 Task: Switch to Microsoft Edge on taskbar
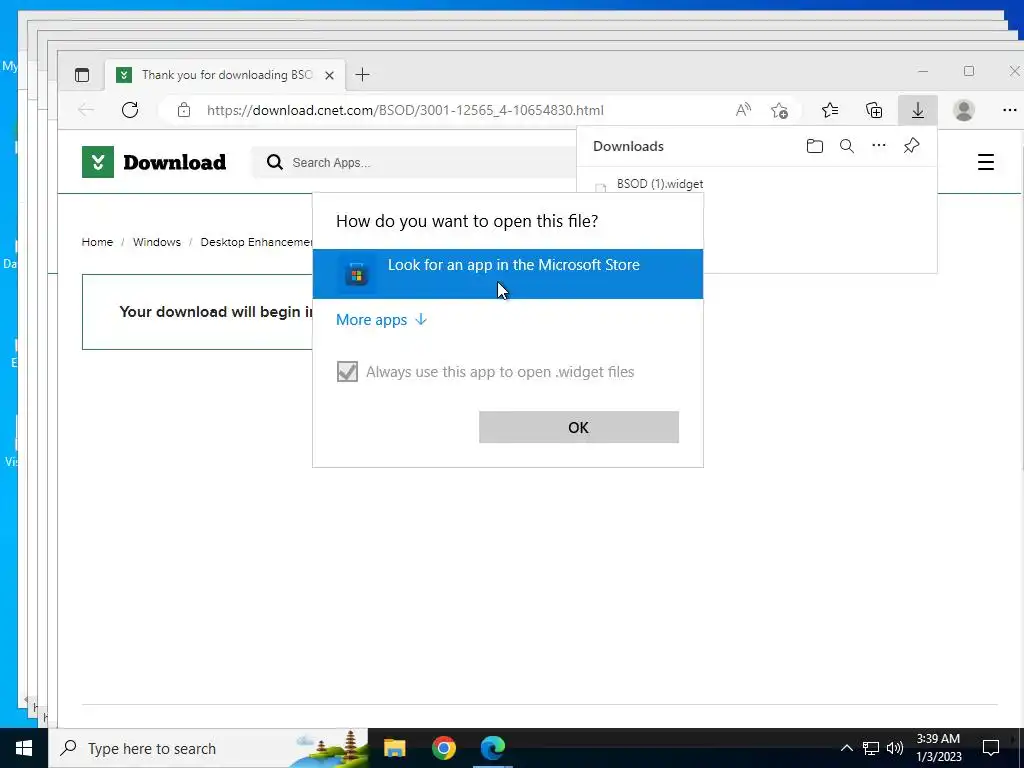pos(493,748)
